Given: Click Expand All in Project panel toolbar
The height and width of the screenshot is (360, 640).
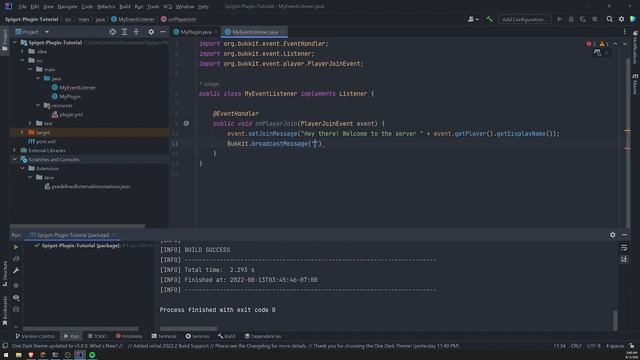Looking at the screenshot, I should tap(124, 32).
